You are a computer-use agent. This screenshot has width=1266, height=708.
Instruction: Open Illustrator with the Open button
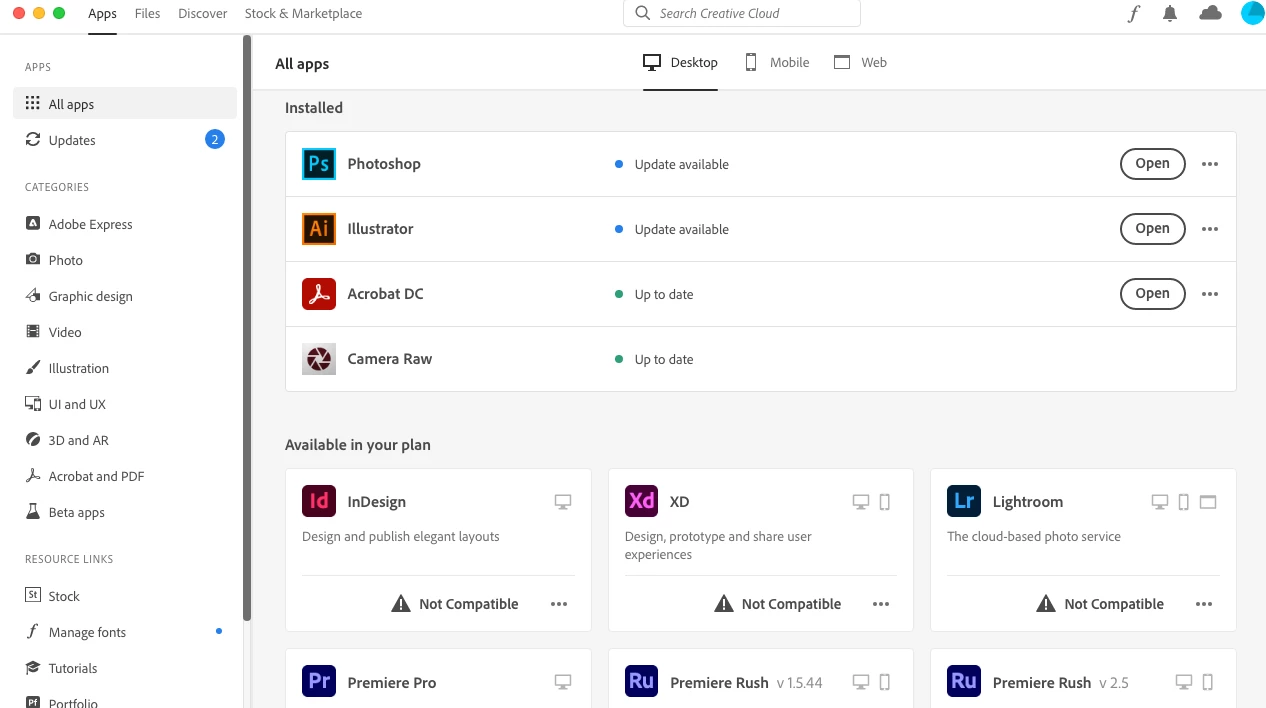pos(1152,229)
